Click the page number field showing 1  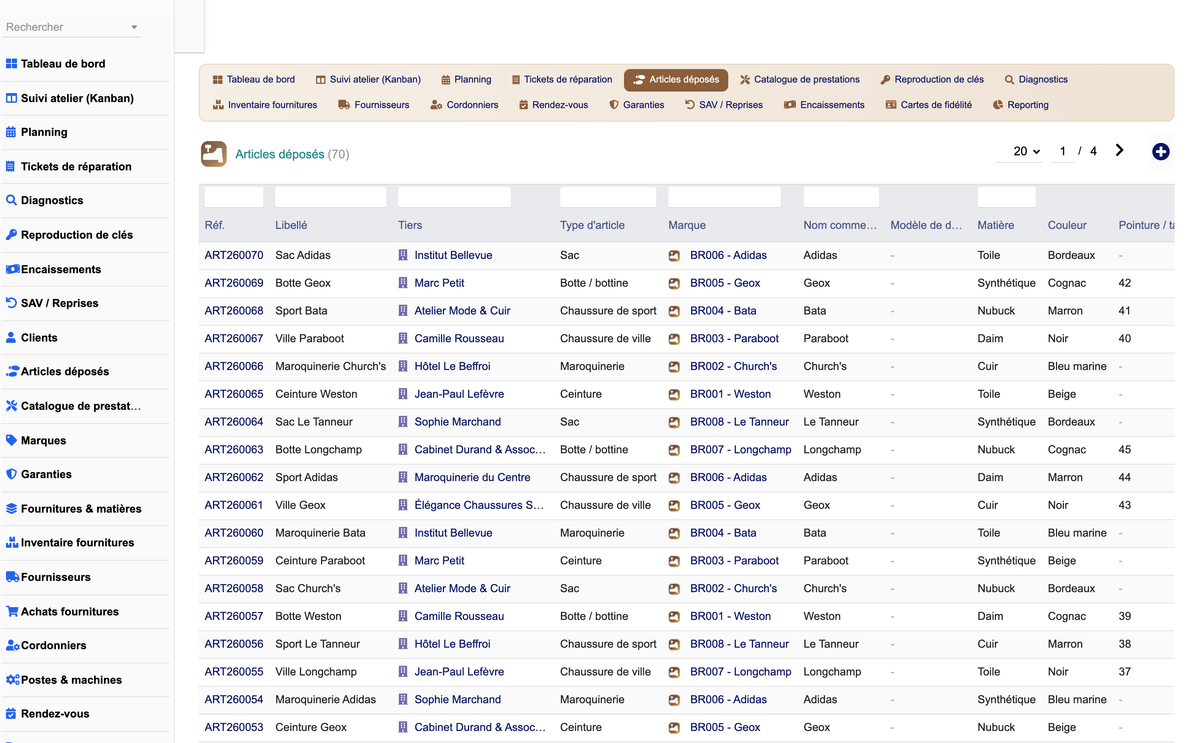pyautogui.click(x=1063, y=151)
